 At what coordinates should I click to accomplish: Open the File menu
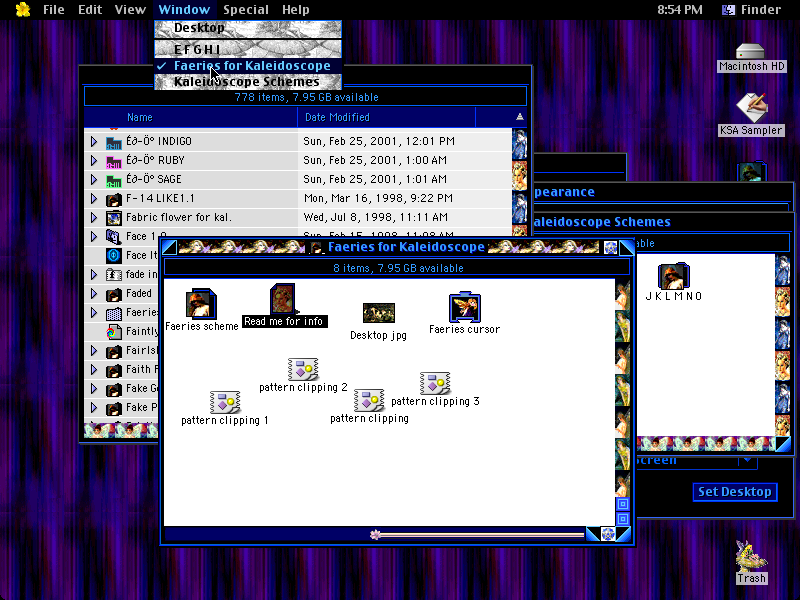pyautogui.click(x=54, y=10)
